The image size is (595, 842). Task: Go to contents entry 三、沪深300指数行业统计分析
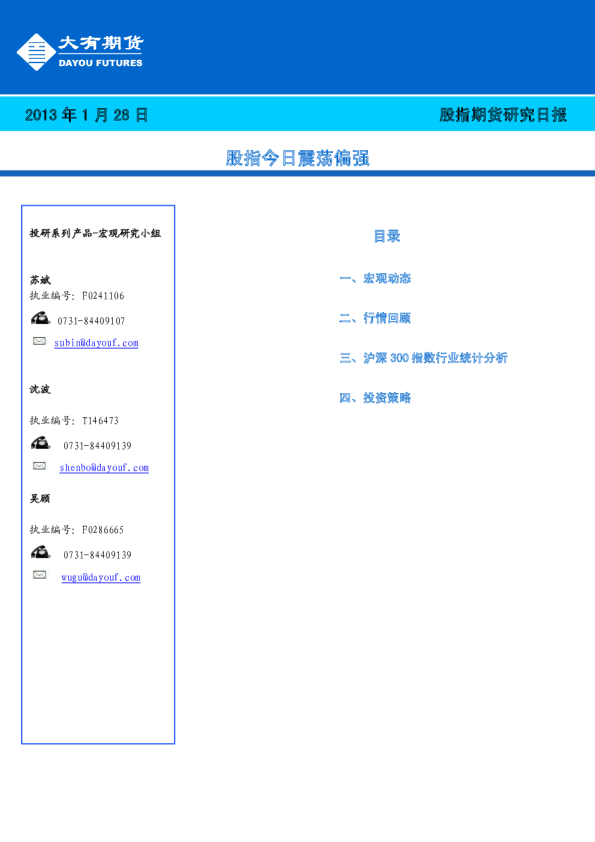click(x=423, y=358)
